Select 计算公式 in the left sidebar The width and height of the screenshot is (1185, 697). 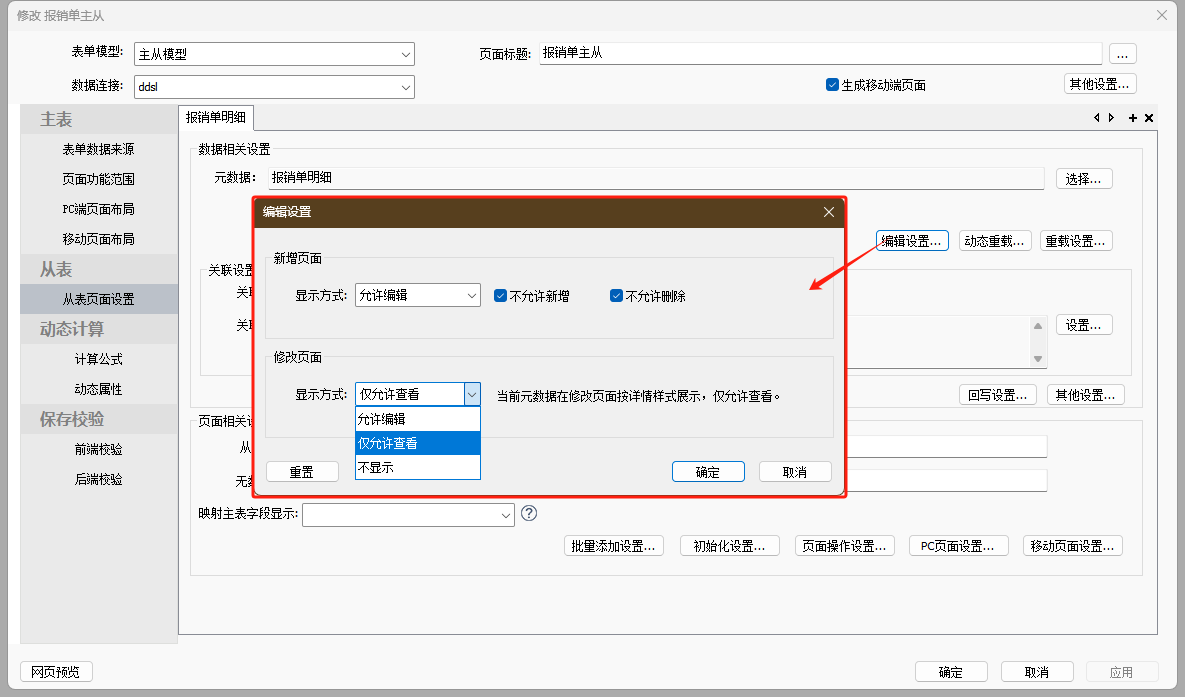click(x=98, y=359)
